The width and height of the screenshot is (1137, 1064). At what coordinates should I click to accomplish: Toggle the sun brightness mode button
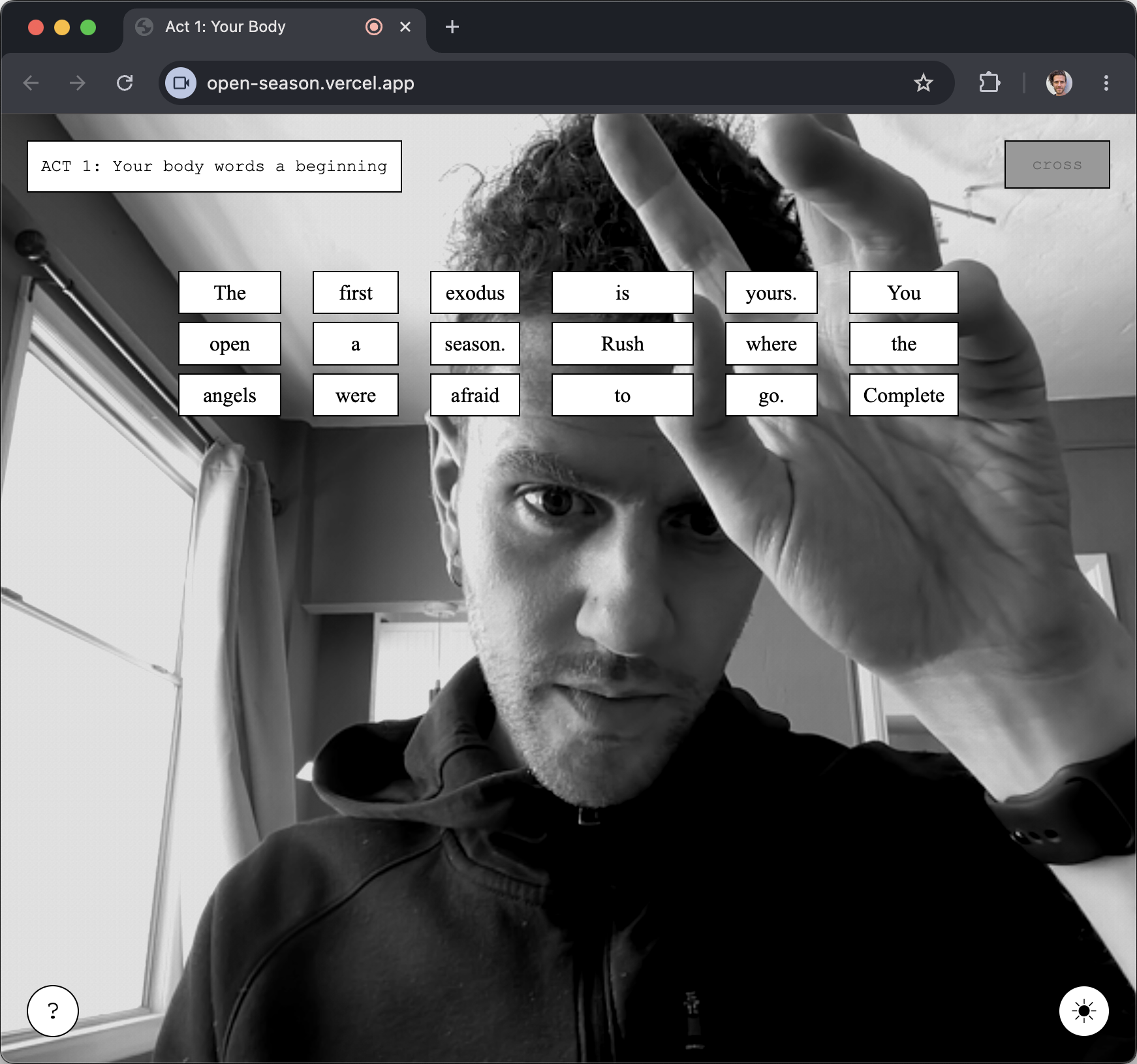click(1083, 1010)
